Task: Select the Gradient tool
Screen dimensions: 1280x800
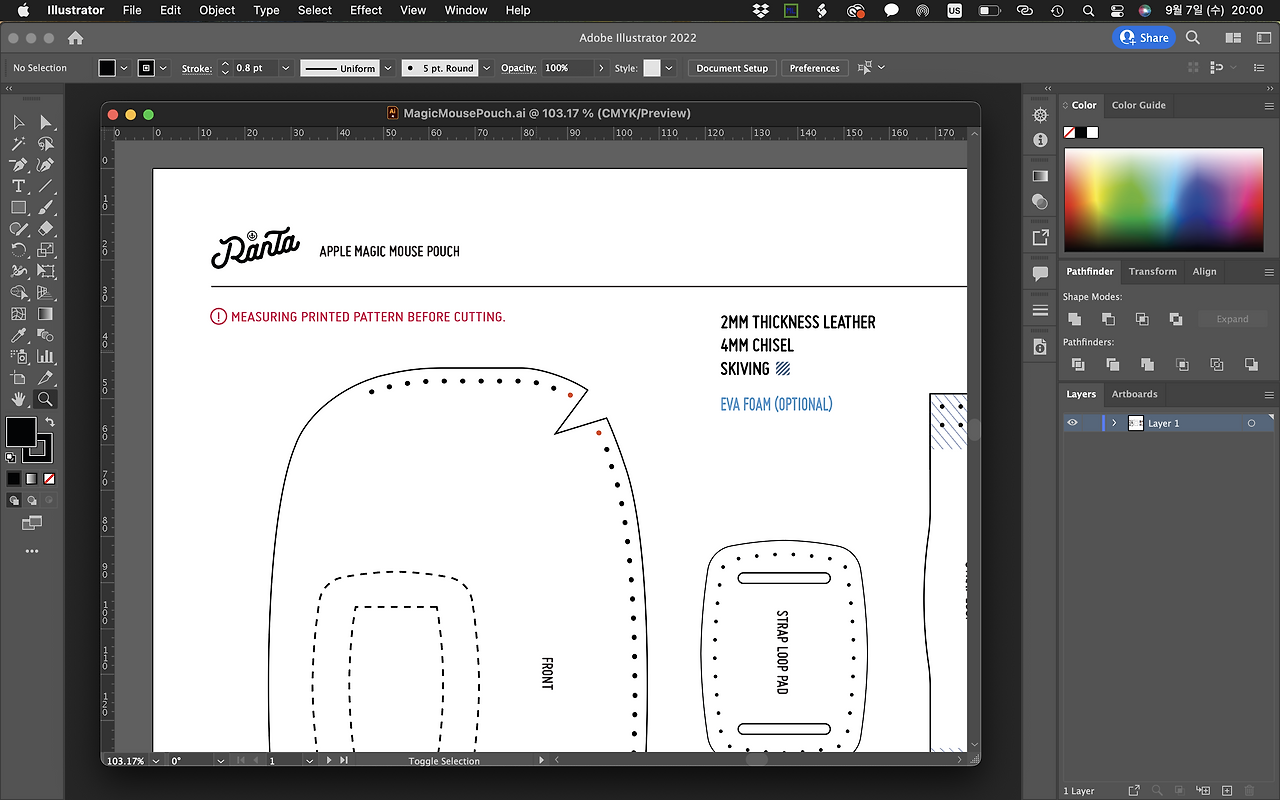Action: pos(45,314)
